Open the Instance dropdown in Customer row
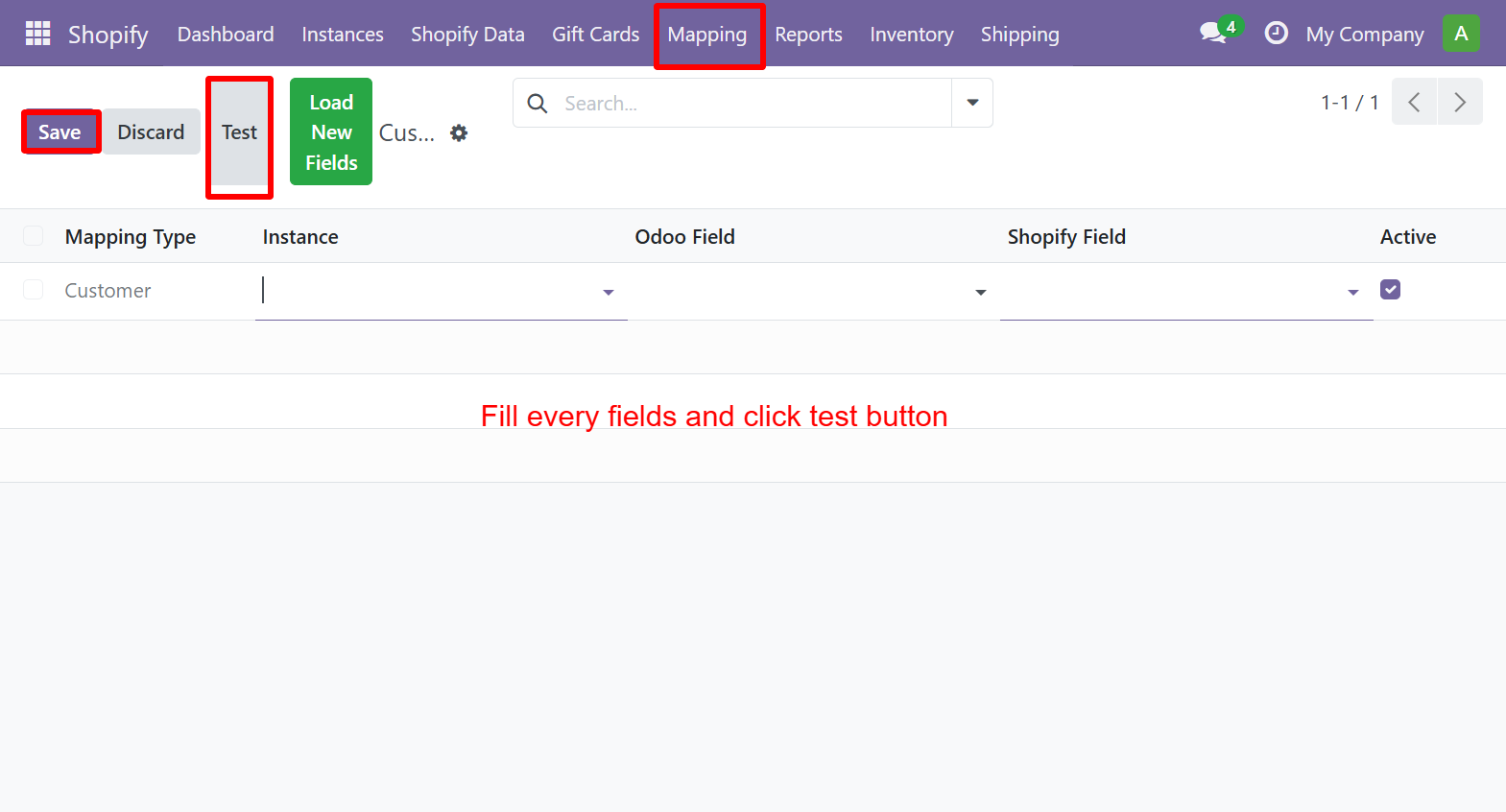Screen dimensions: 1506x812 (609, 292)
